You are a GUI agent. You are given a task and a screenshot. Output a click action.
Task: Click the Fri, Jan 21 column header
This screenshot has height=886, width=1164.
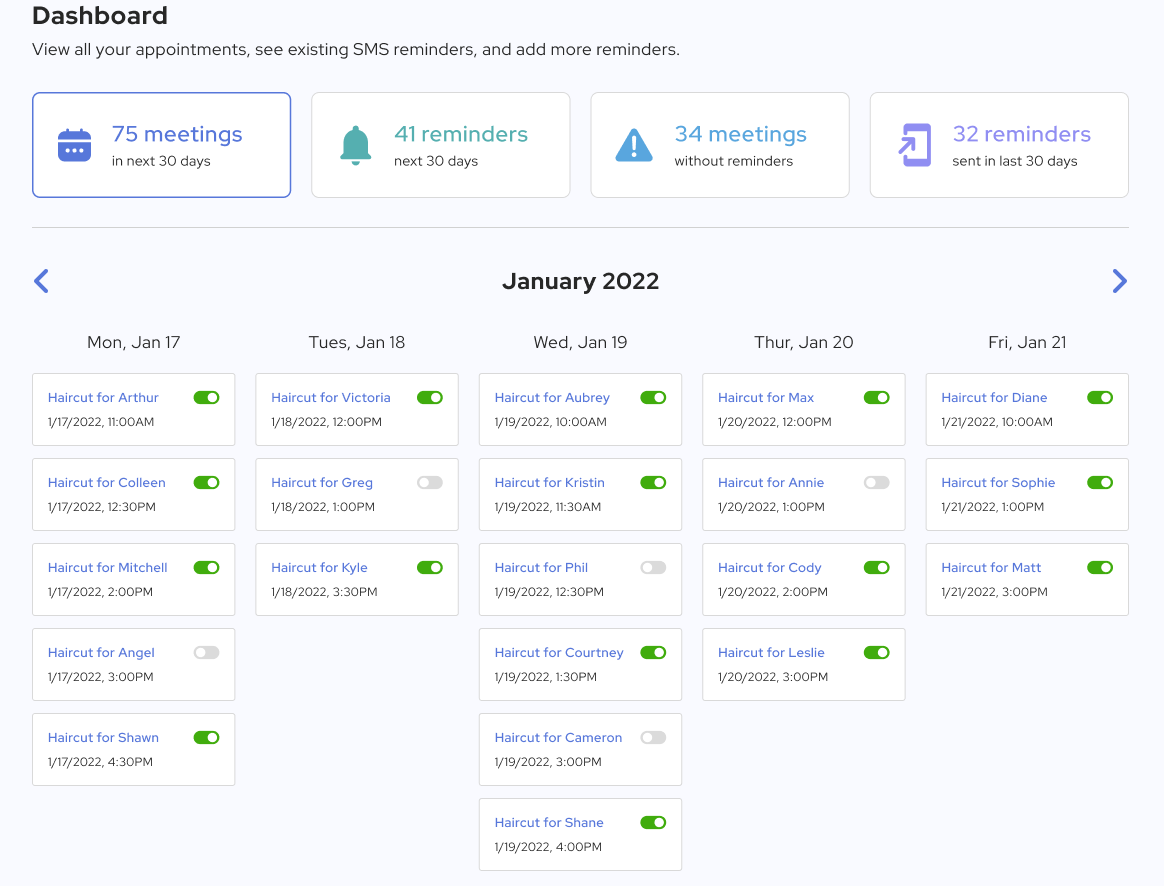[1027, 342]
